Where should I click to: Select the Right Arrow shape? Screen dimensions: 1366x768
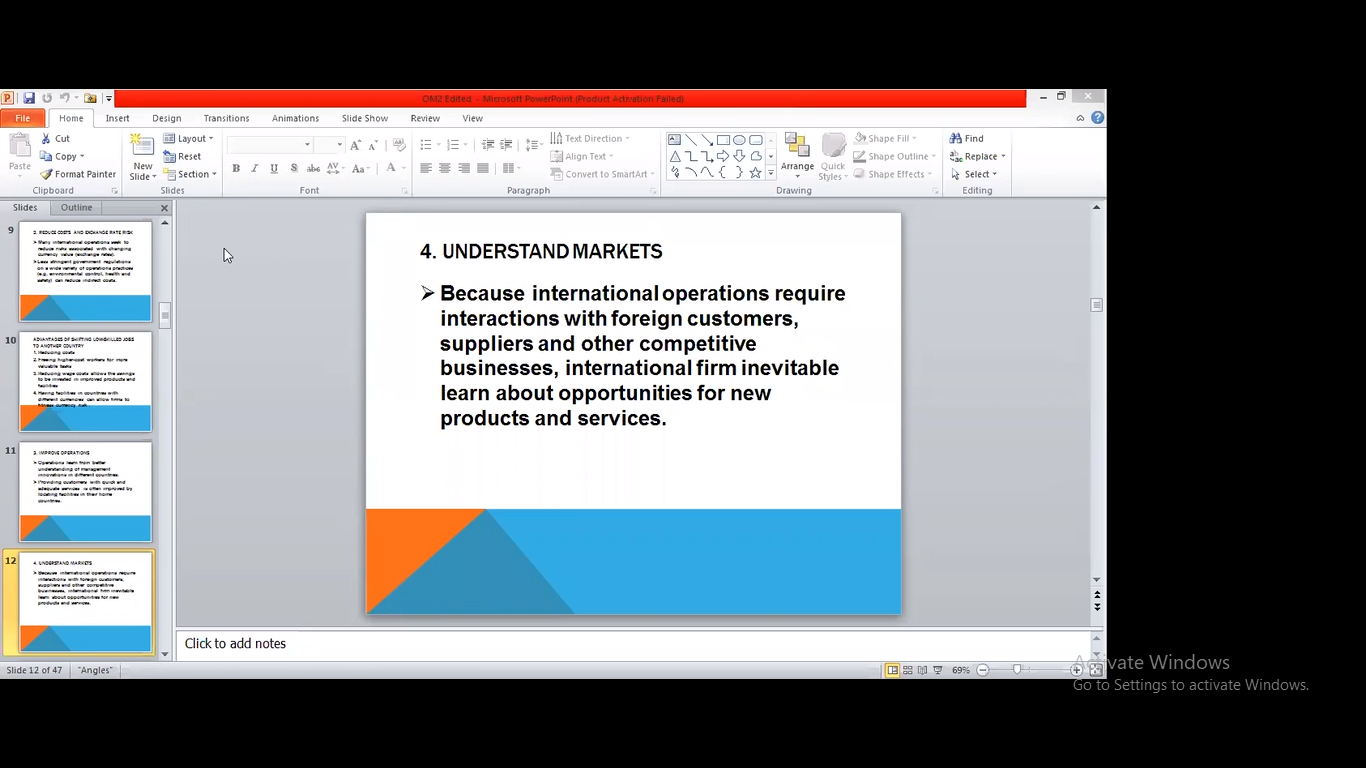(722, 156)
